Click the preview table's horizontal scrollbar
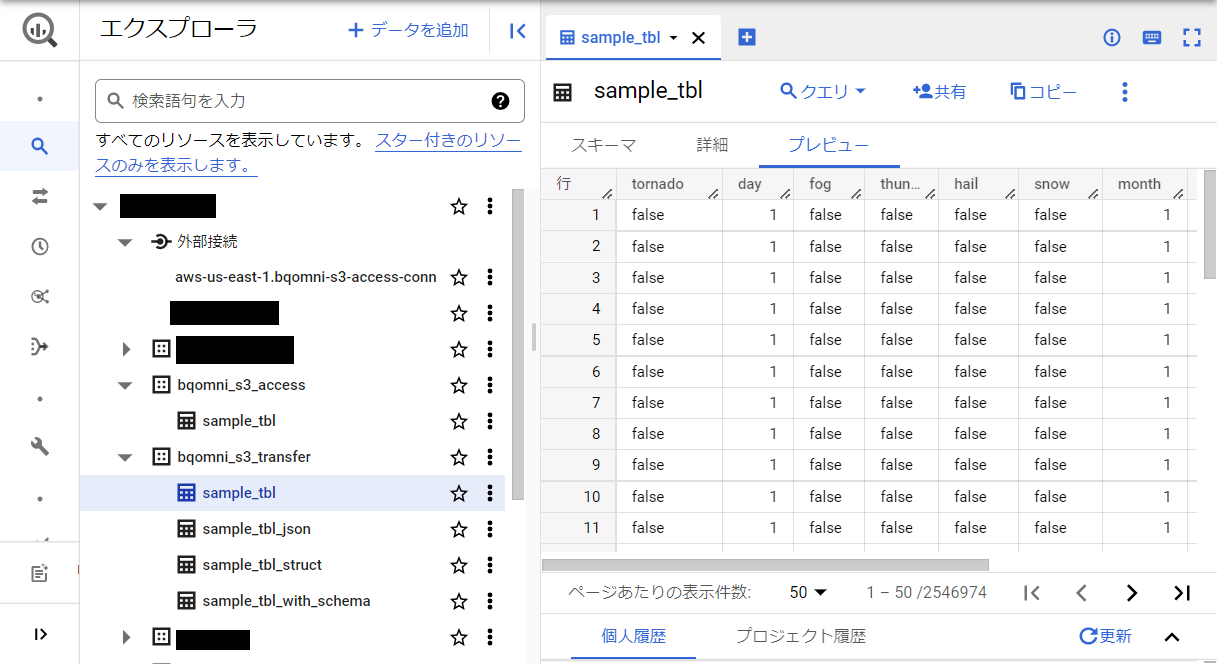This screenshot has width=1218, height=664. point(765,566)
